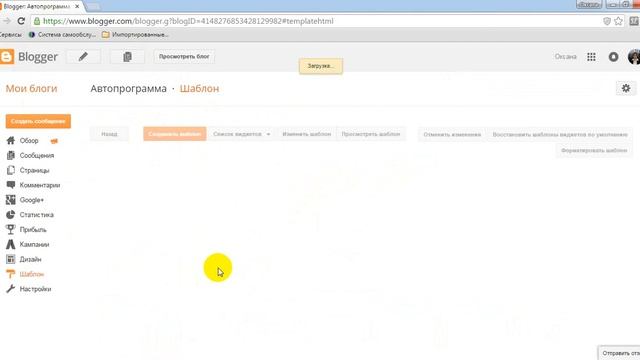Click the Сохранить шаблон orange button
The width and height of the screenshot is (640, 360).
tap(175, 134)
